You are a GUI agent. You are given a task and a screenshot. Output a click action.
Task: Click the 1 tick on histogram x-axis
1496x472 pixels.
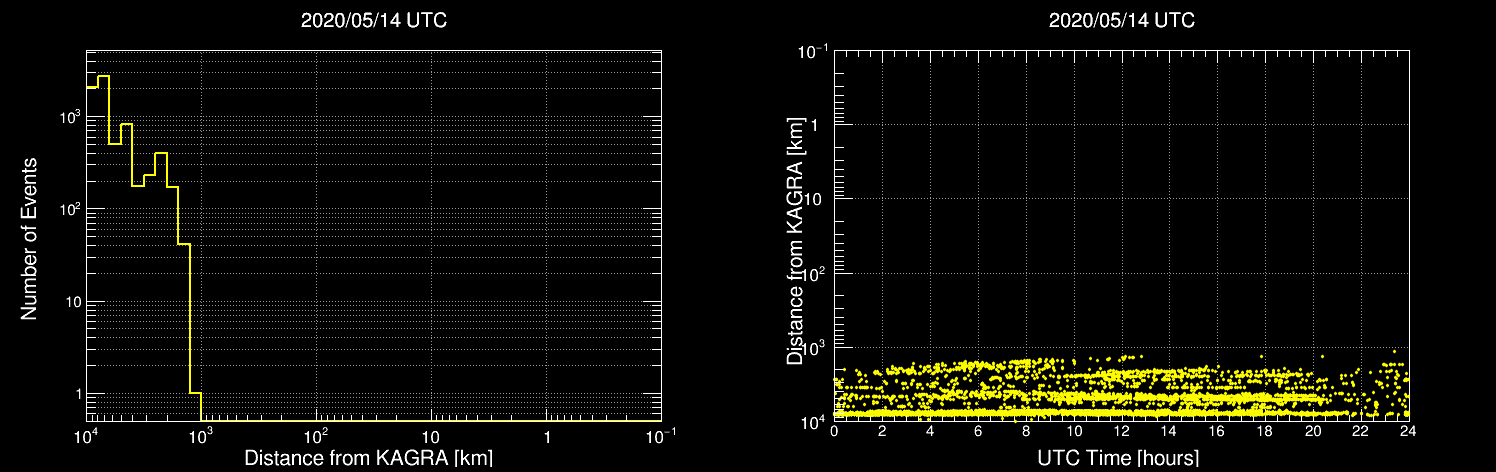(547, 438)
